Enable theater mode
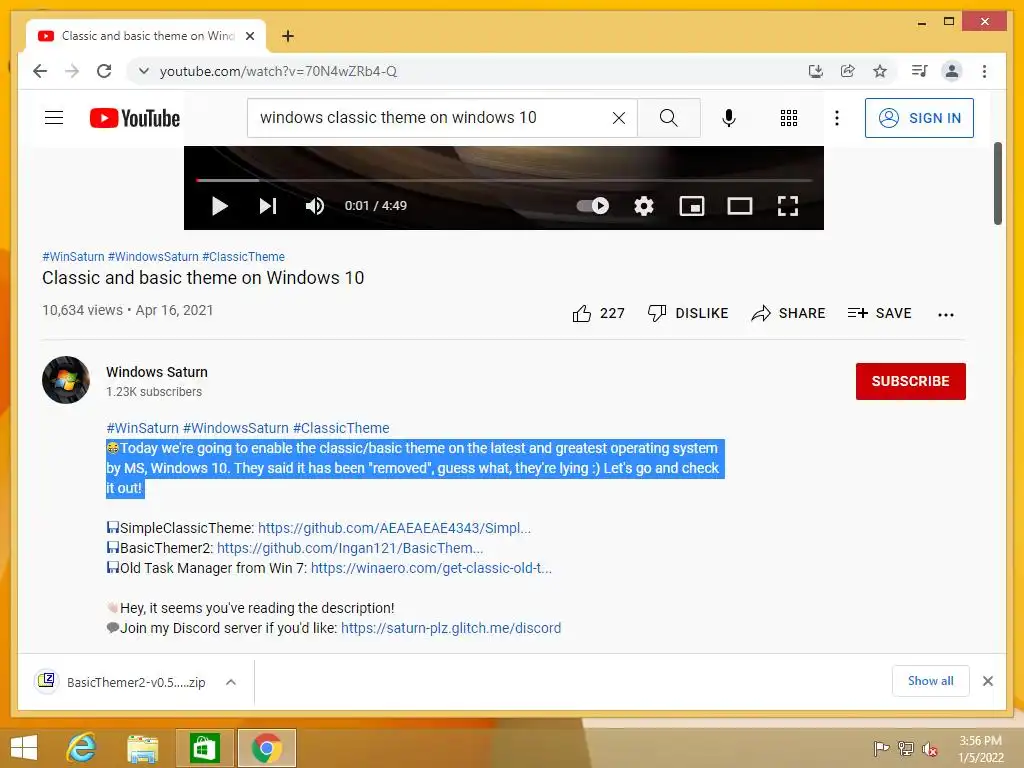Image resolution: width=1024 pixels, height=768 pixels. [x=740, y=206]
